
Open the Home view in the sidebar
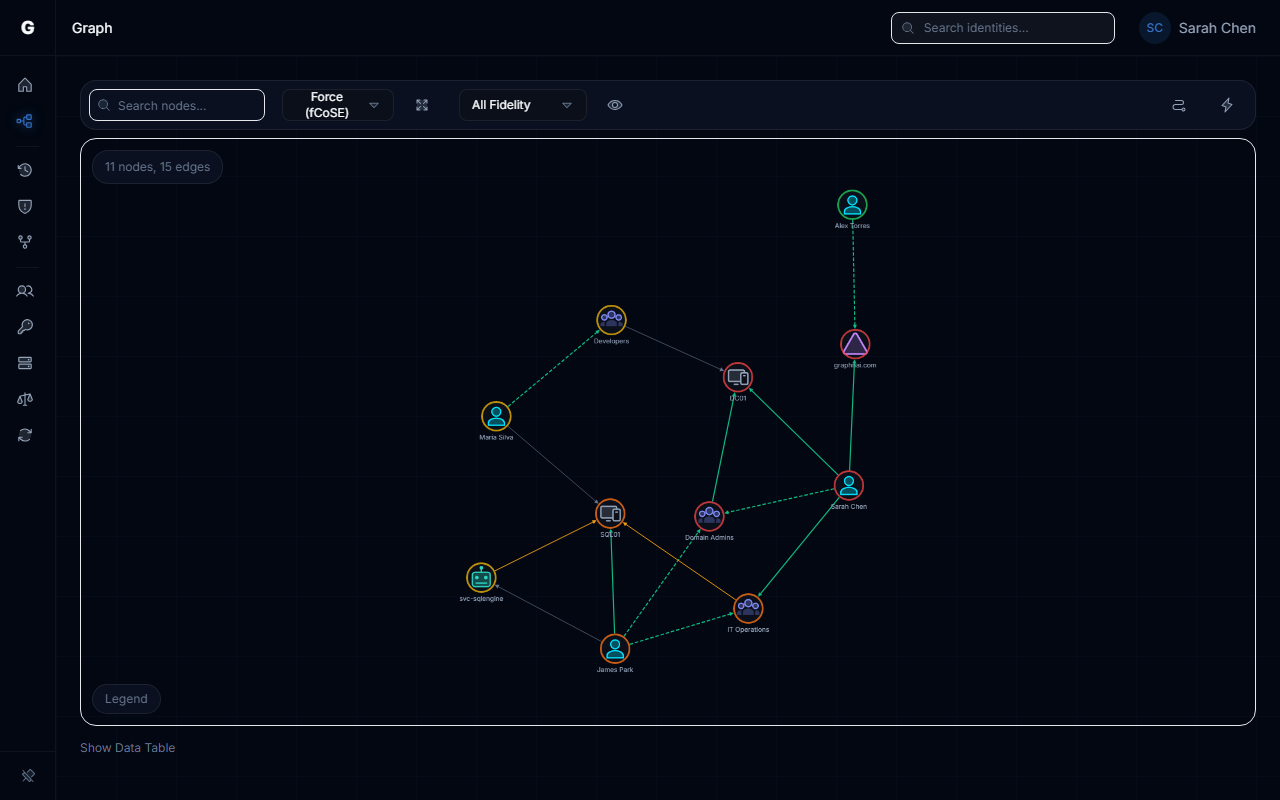pyautogui.click(x=25, y=85)
